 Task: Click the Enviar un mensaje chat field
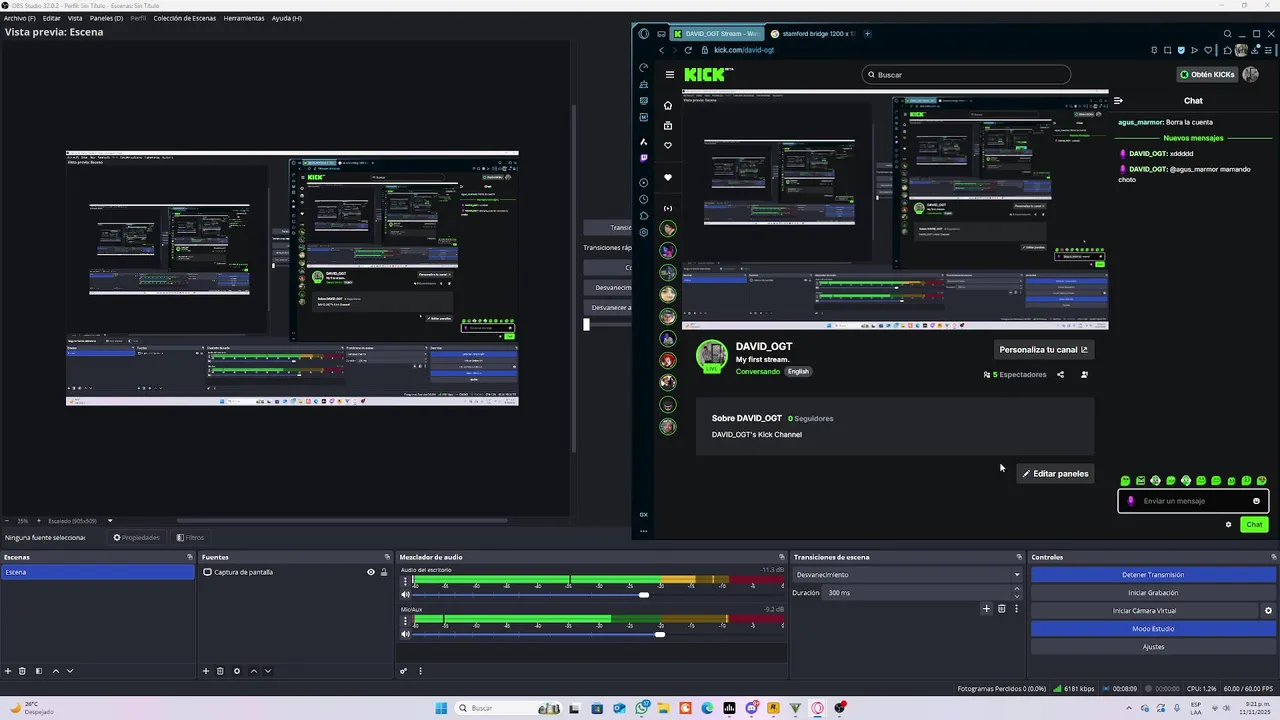1192,501
